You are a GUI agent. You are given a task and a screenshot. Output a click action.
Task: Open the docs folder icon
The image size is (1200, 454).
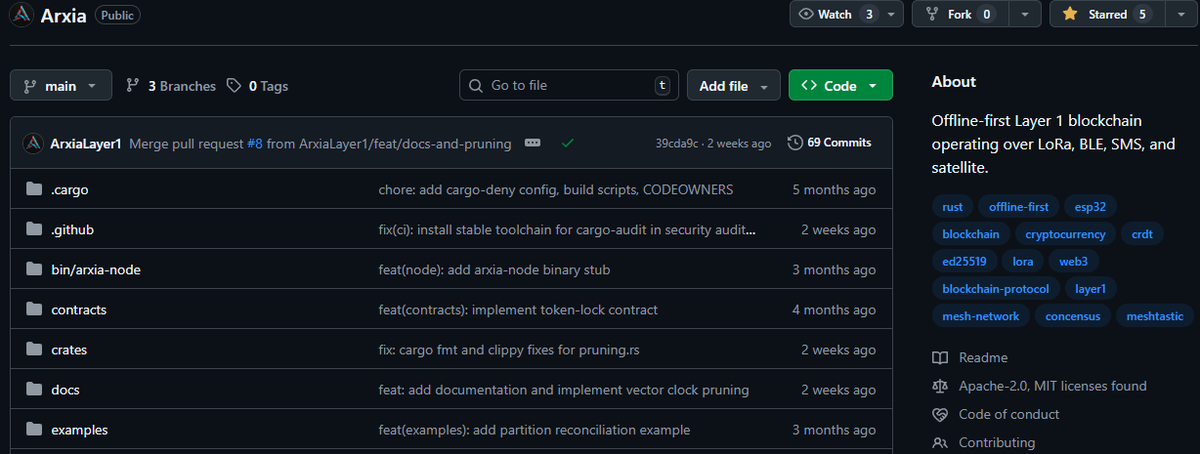click(x=34, y=390)
